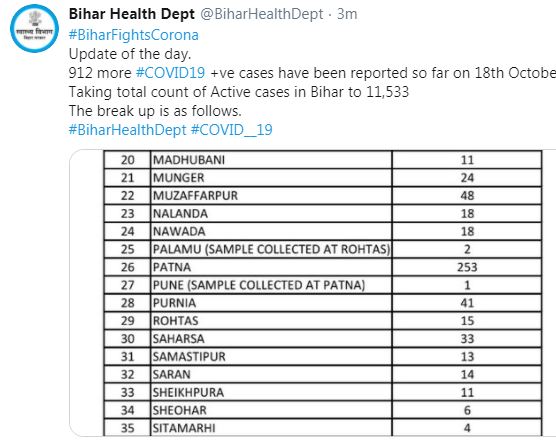Select the SITAMARHI row in table

point(323,428)
